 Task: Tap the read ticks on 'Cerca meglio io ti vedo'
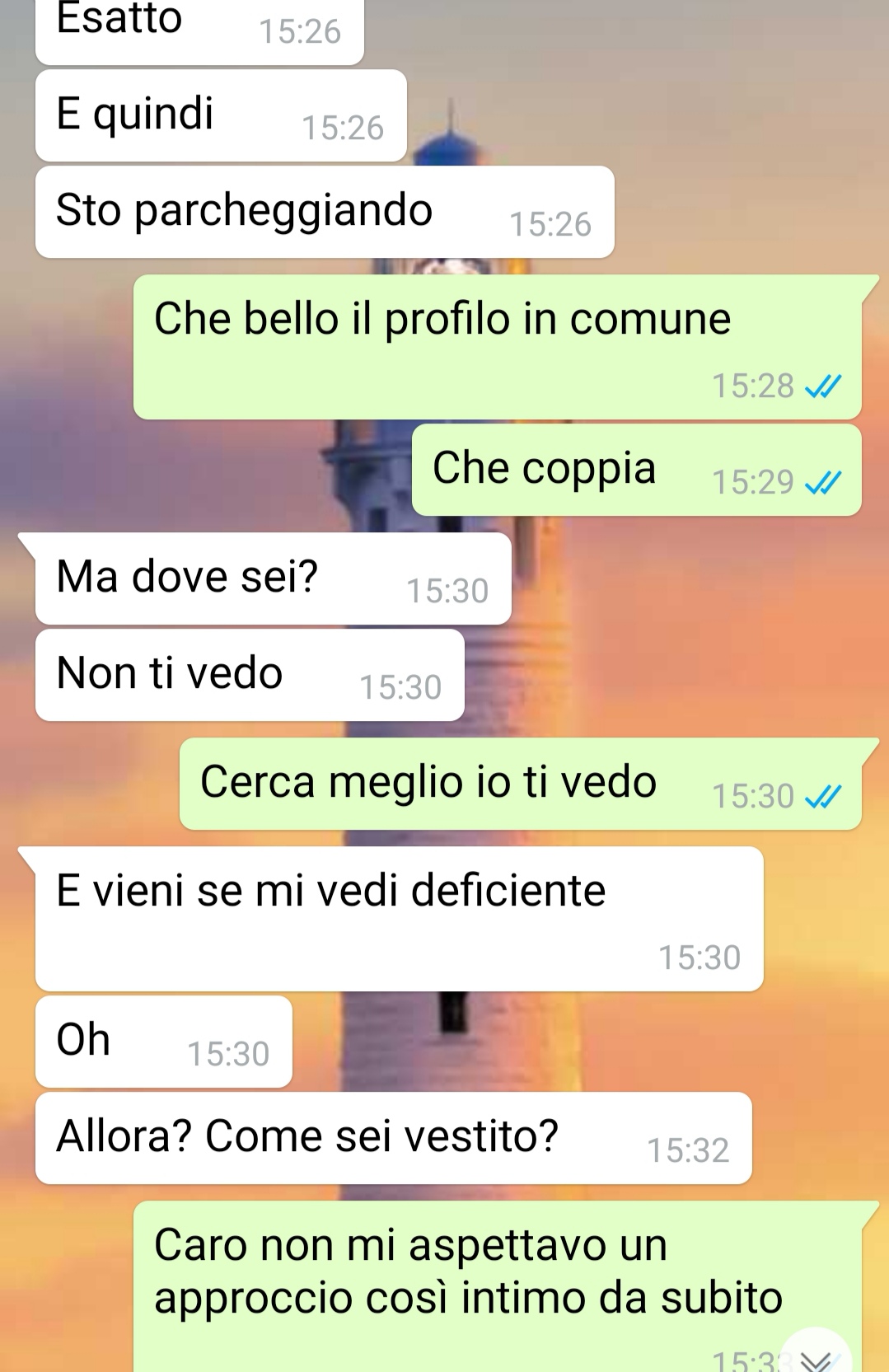[823, 796]
